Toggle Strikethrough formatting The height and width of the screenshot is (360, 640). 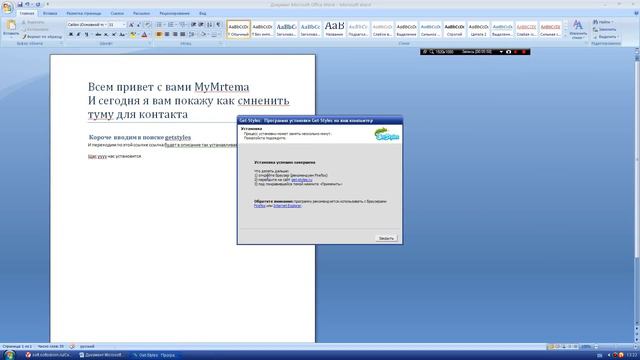click(x=98, y=35)
